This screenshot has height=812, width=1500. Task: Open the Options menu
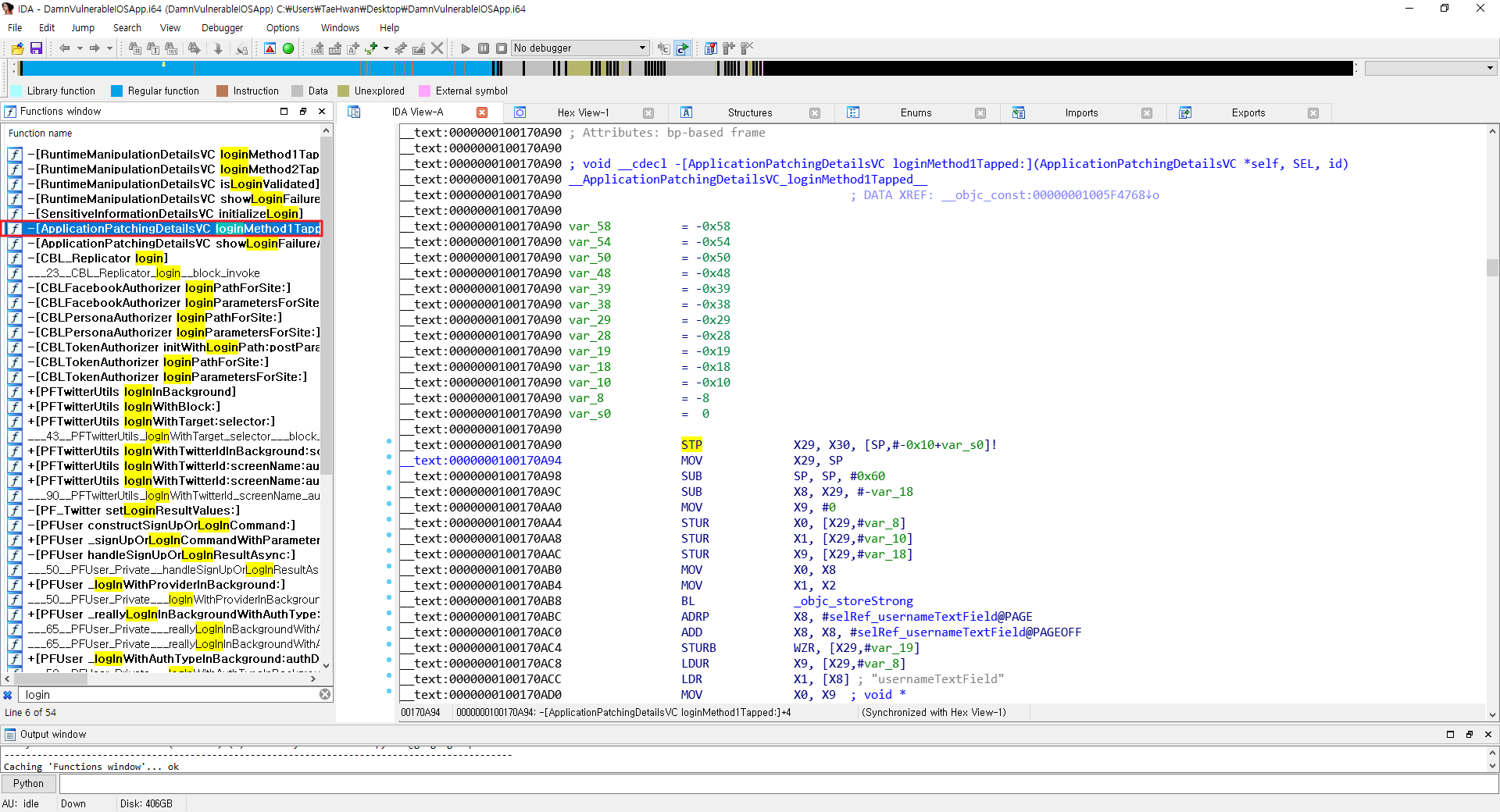tap(283, 27)
